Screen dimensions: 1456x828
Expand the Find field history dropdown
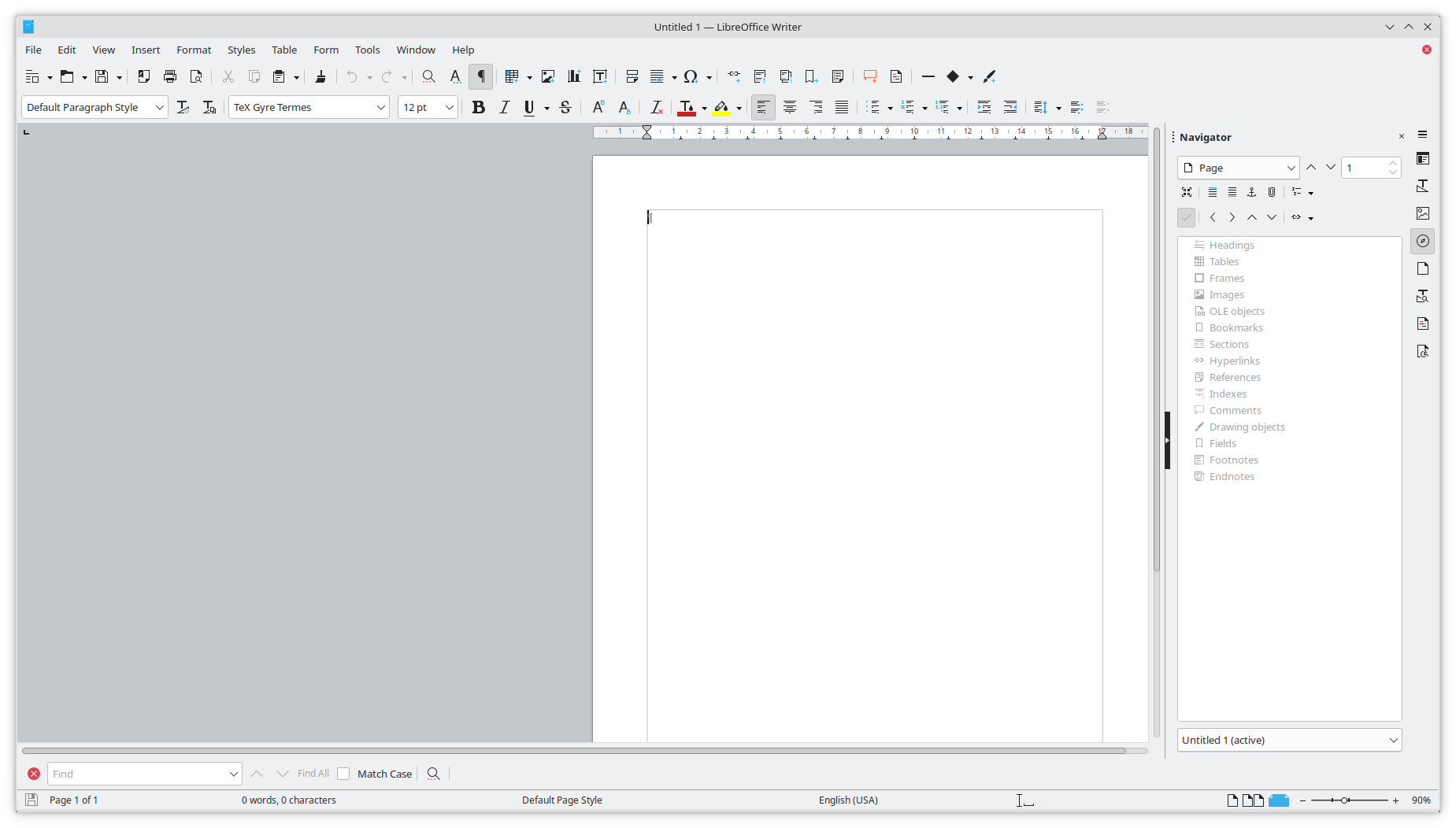tap(233, 774)
